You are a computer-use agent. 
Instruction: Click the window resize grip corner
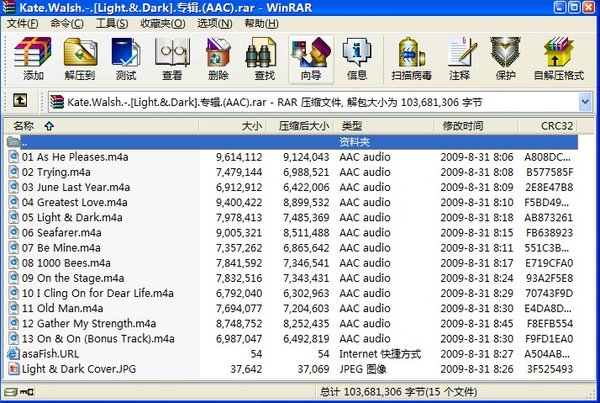593,394
